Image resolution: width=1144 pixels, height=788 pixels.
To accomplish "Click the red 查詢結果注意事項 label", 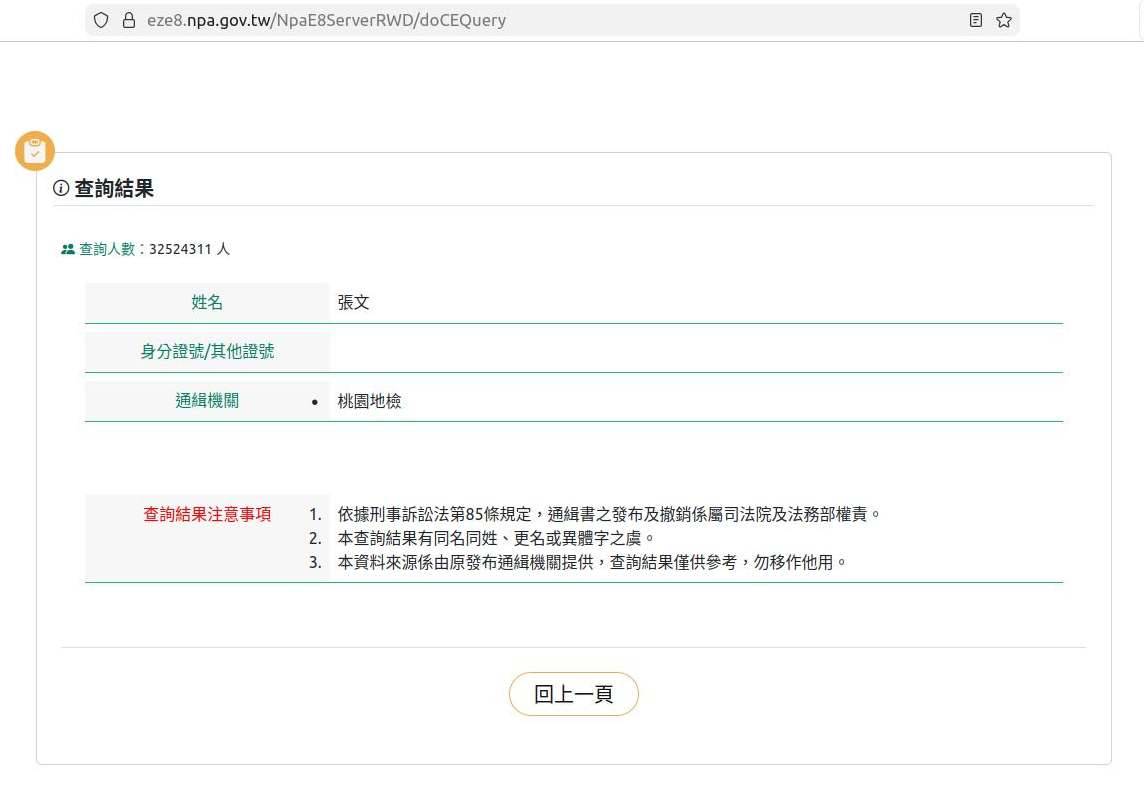I will (x=207, y=515).
